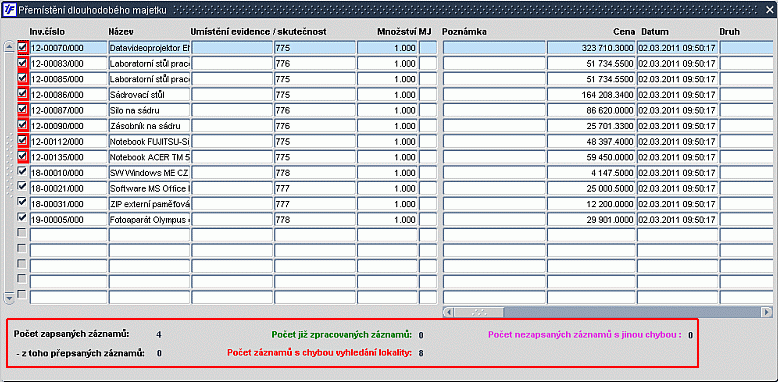Click the Název column header
Viewport: 778px width, 382px height.
tap(121, 32)
